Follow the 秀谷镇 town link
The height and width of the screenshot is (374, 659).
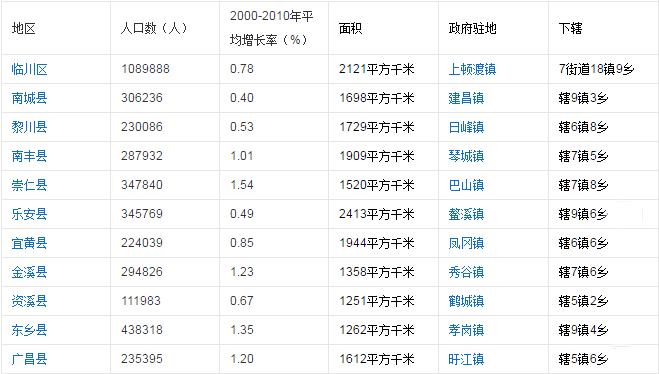466,272
